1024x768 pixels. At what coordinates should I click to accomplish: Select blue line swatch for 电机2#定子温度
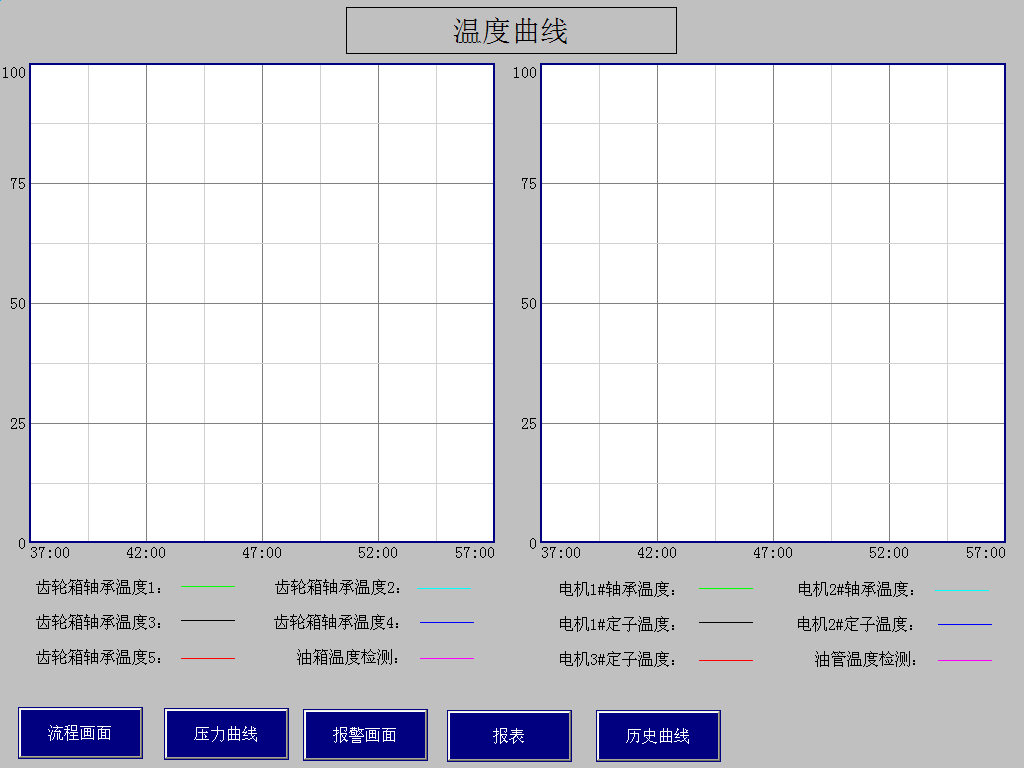[965, 624]
